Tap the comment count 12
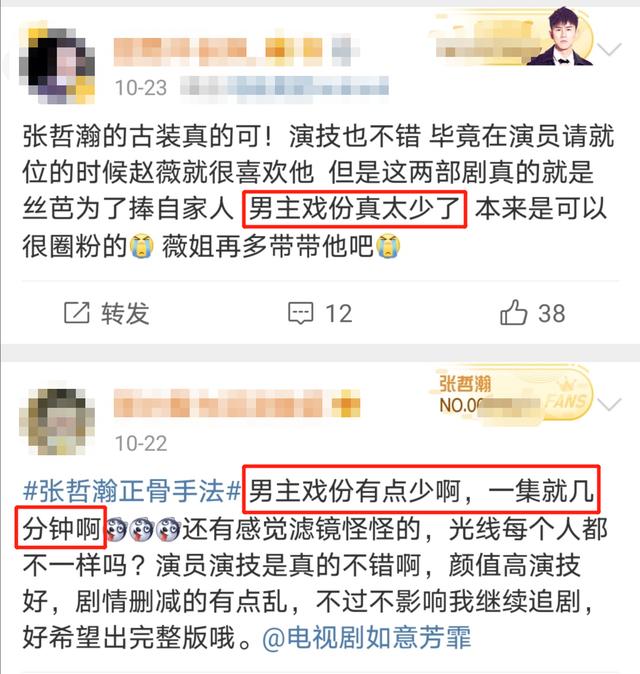The image size is (640, 674). (339, 313)
